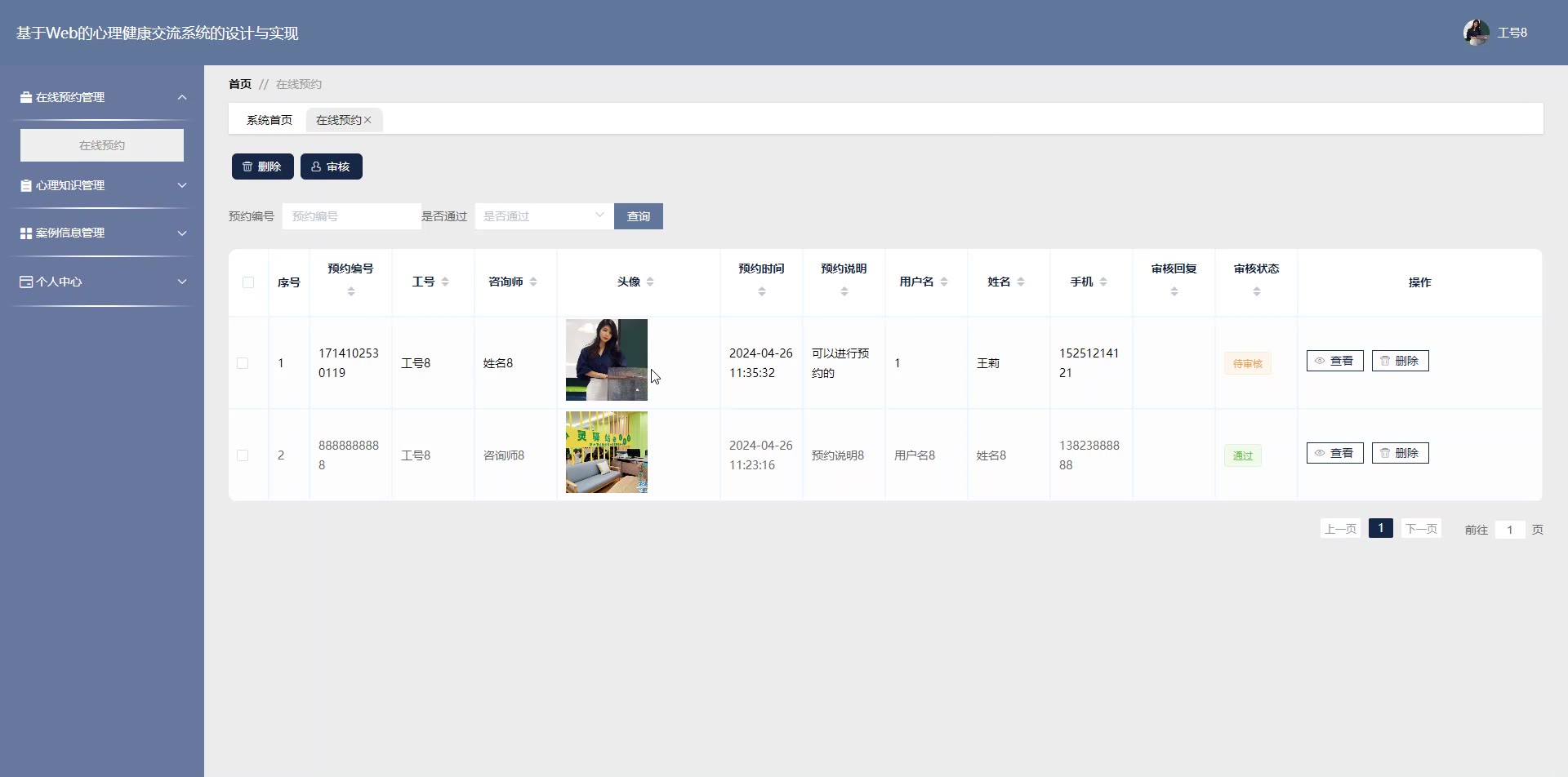View details of row 1 via 查看
This screenshot has height=777, width=1568.
pos(1335,361)
